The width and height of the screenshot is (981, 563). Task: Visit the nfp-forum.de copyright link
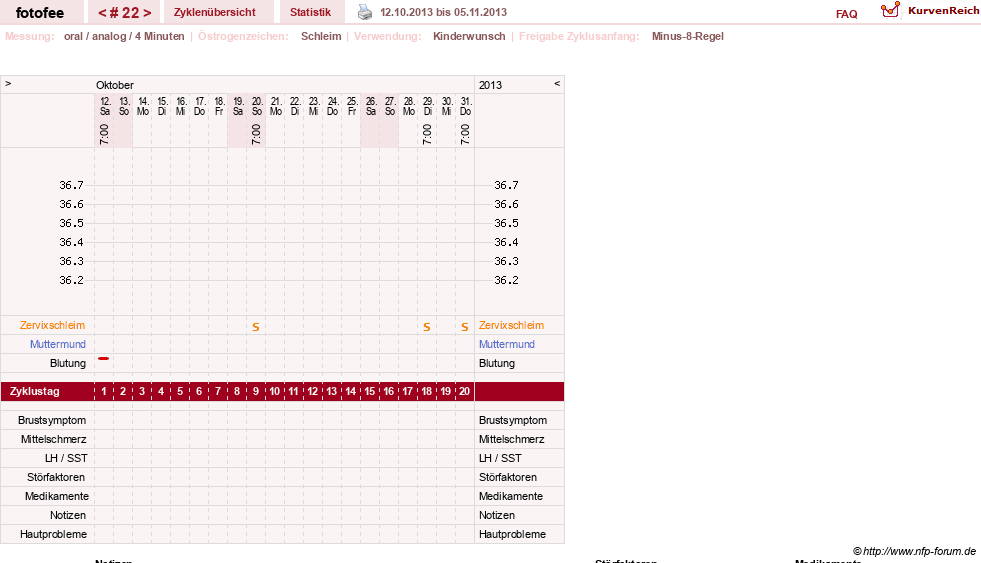(x=914, y=551)
